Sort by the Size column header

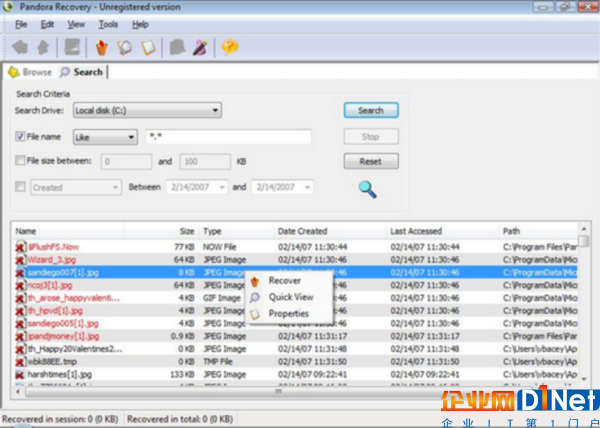tap(161, 231)
